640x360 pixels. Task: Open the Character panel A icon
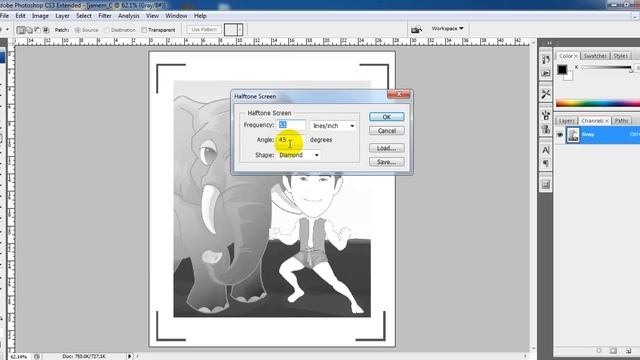[546, 150]
